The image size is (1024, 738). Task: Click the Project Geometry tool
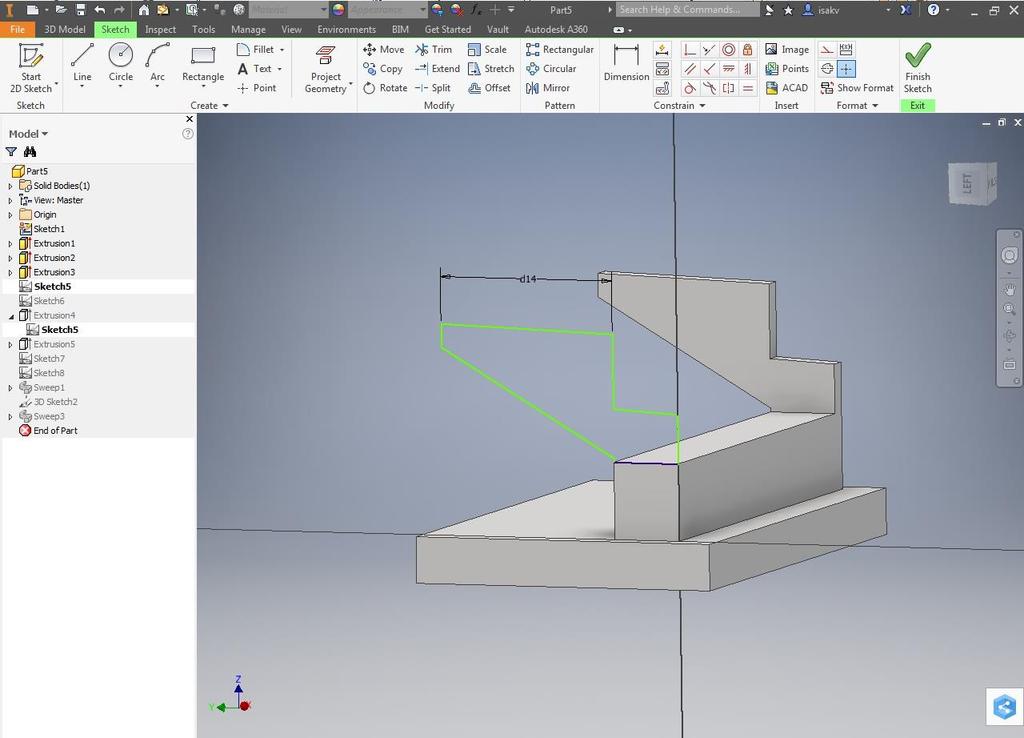[326, 68]
